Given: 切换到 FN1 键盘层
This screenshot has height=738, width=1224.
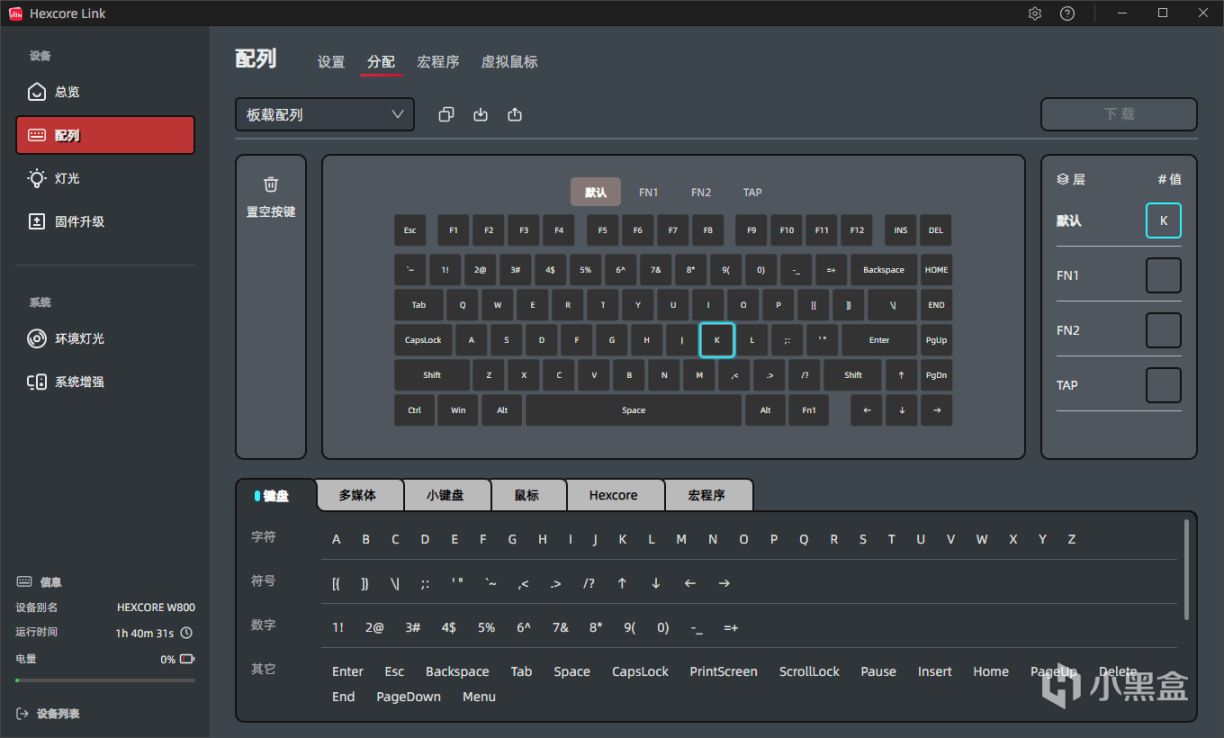Looking at the screenshot, I should point(648,192).
